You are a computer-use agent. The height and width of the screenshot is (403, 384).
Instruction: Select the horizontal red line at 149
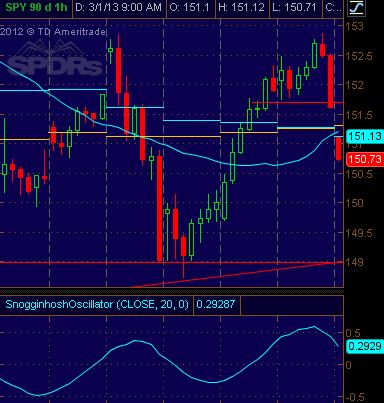pyautogui.click(x=172, y=263)
